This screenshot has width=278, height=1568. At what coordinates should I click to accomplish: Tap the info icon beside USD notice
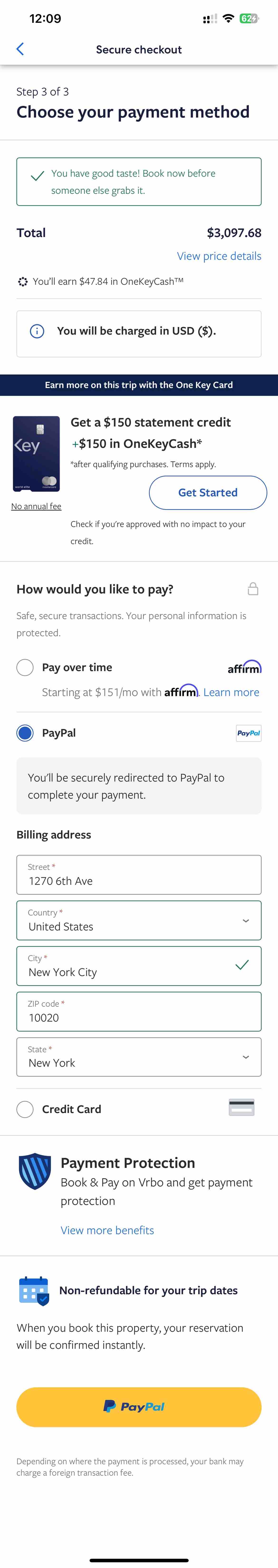pyautogui.click(x=37, y=331)
